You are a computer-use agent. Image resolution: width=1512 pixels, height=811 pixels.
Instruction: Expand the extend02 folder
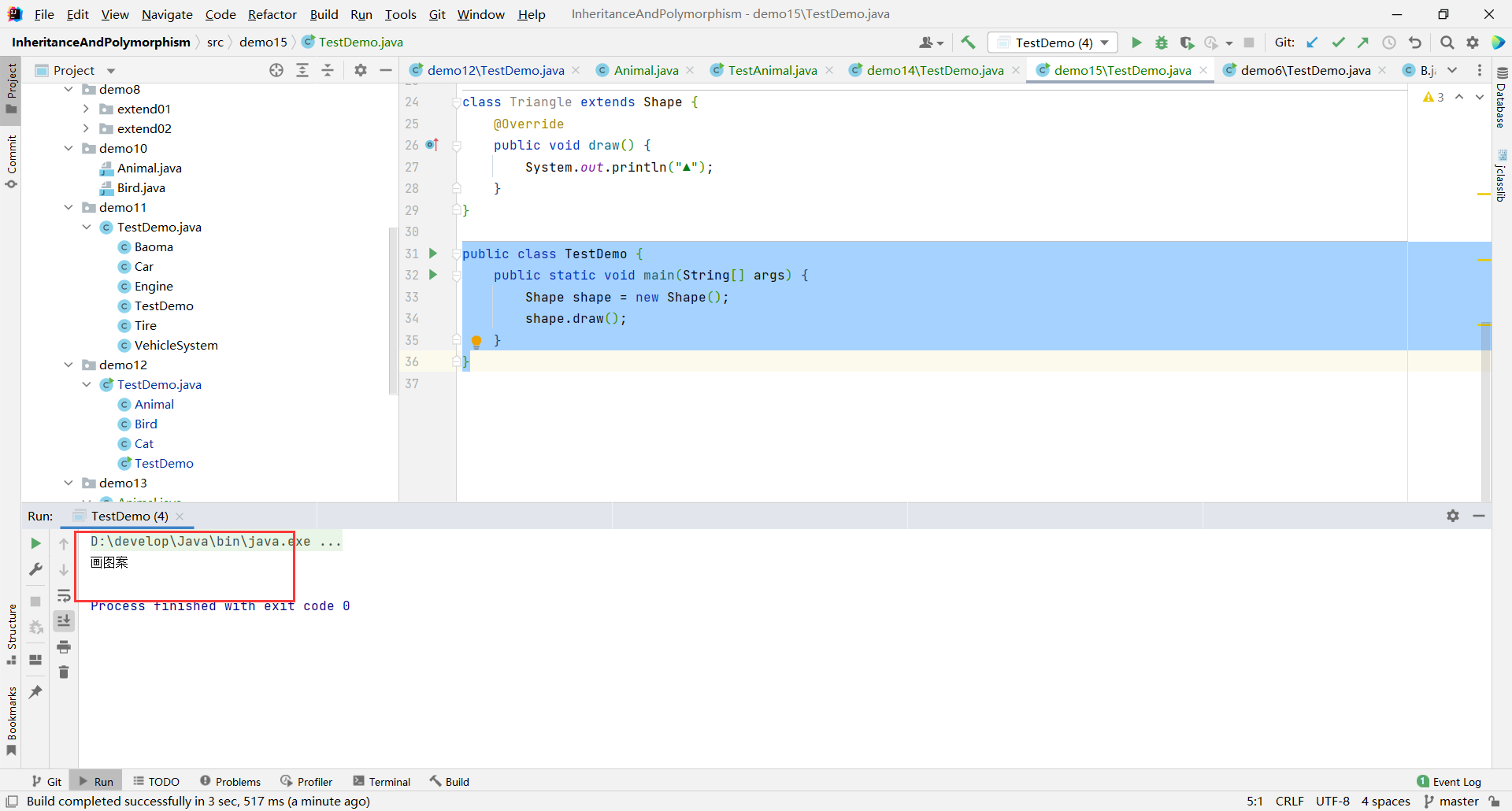(x=87, y=128)
